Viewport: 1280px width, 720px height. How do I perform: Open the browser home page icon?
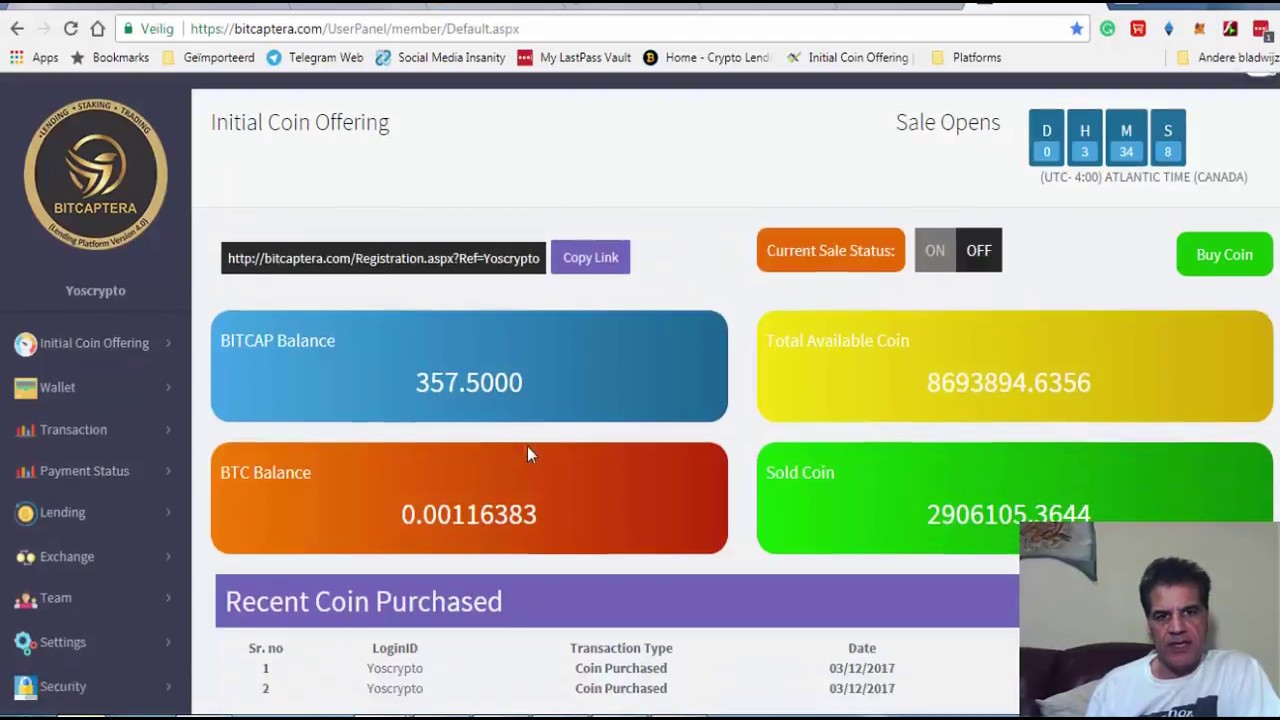[x=97, y=29]
